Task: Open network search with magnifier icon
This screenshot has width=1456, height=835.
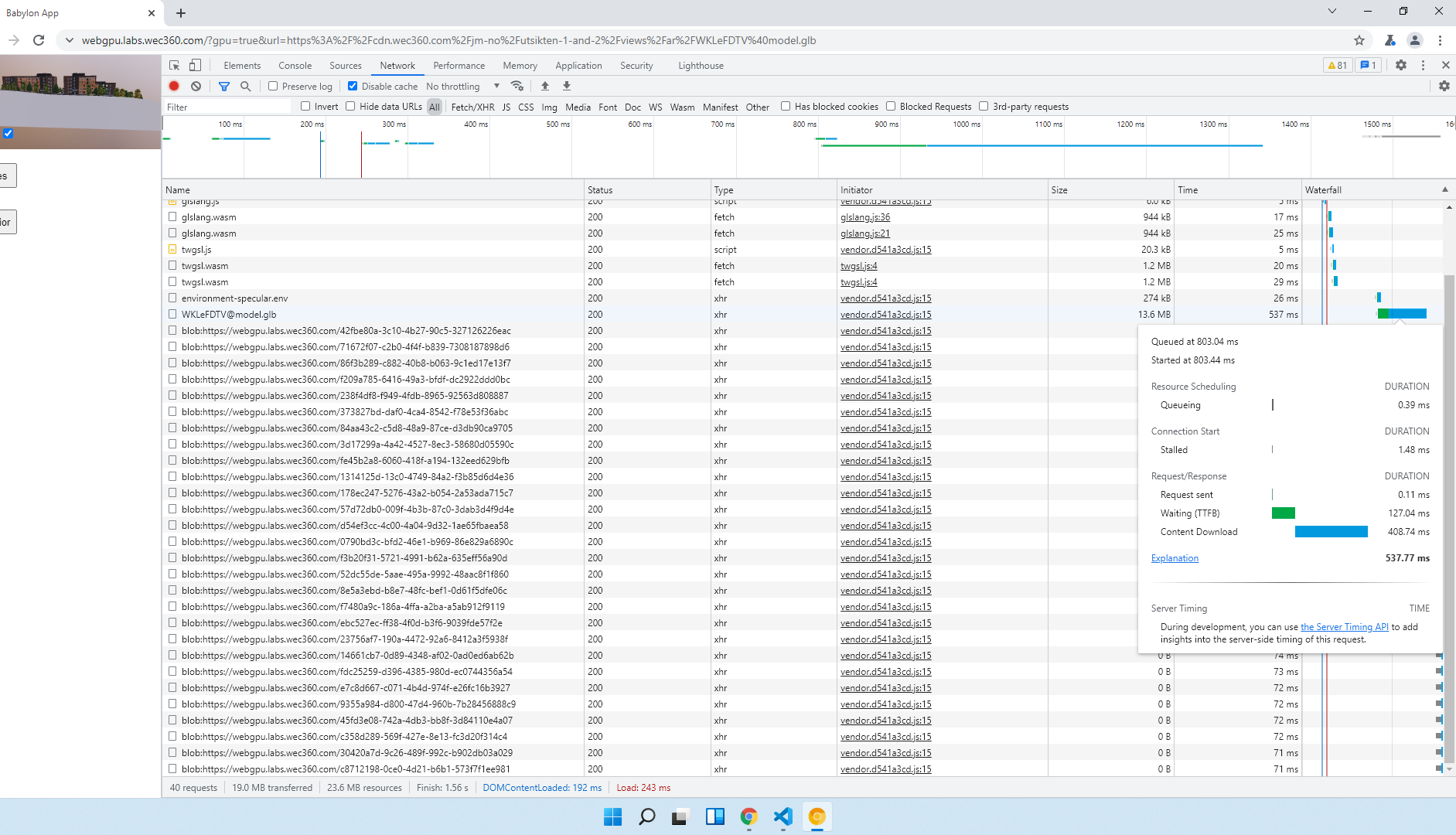Action: pyautogui.click(x=246, y=87)
